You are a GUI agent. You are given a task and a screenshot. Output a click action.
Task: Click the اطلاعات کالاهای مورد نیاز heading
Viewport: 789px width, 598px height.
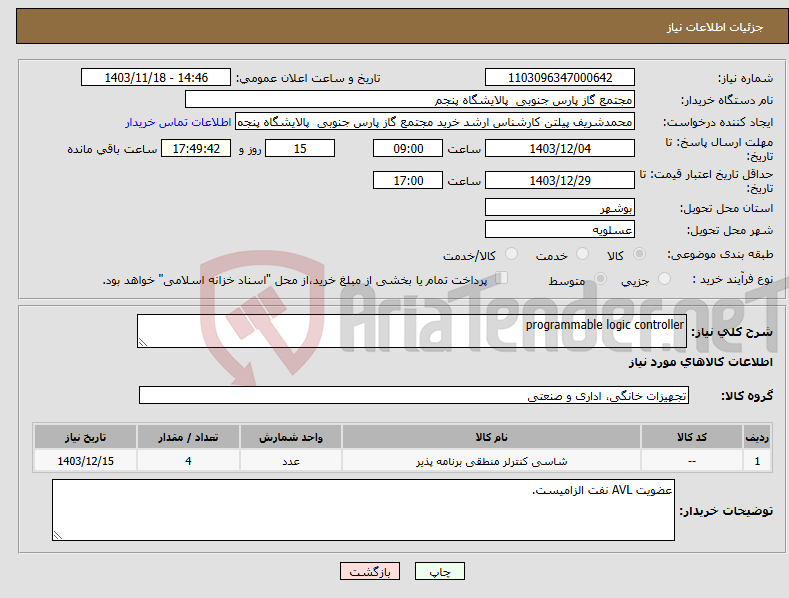click(x=700, y=362)
